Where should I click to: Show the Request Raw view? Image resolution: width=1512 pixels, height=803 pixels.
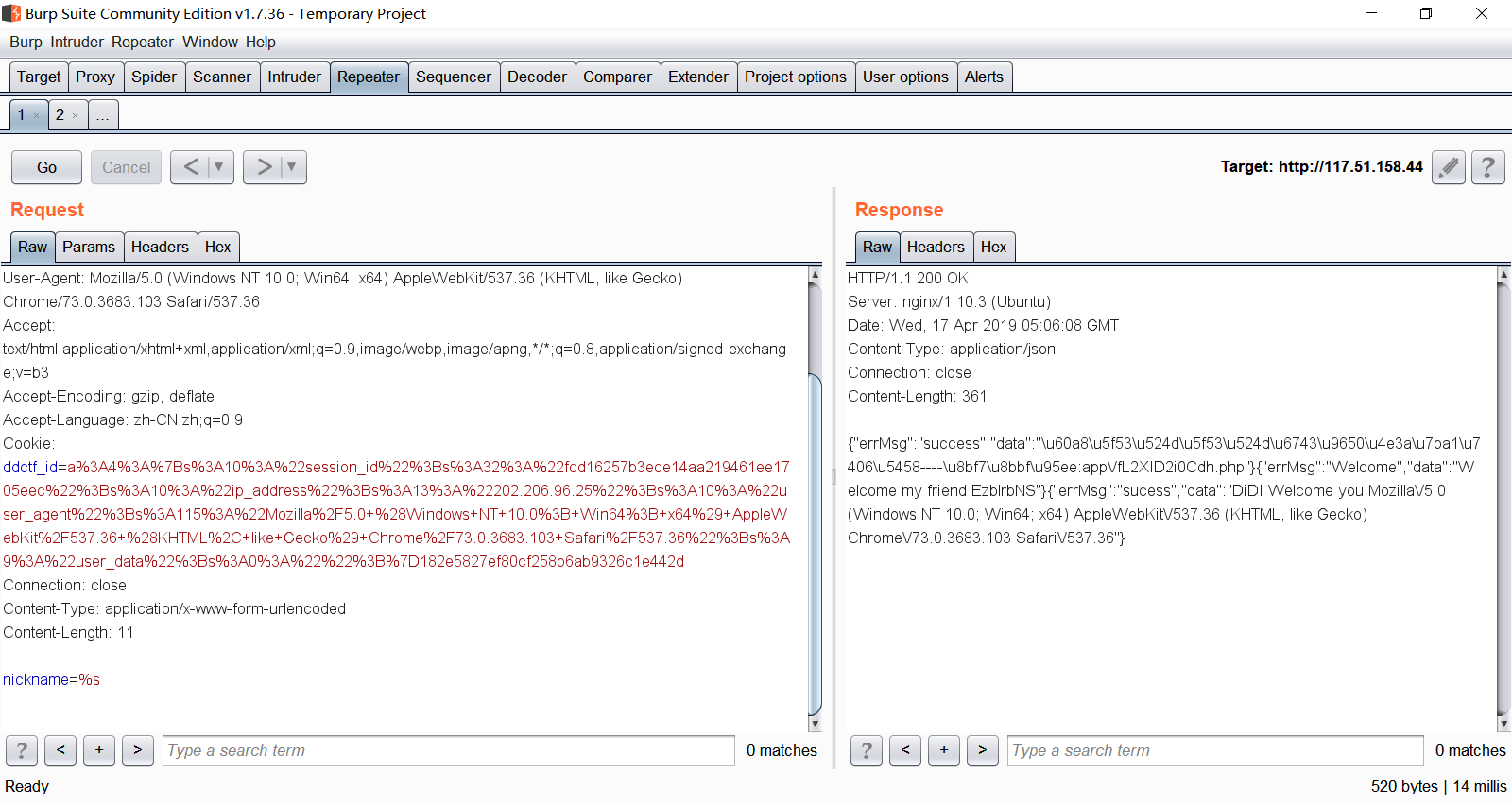click(x=32, y=248)
